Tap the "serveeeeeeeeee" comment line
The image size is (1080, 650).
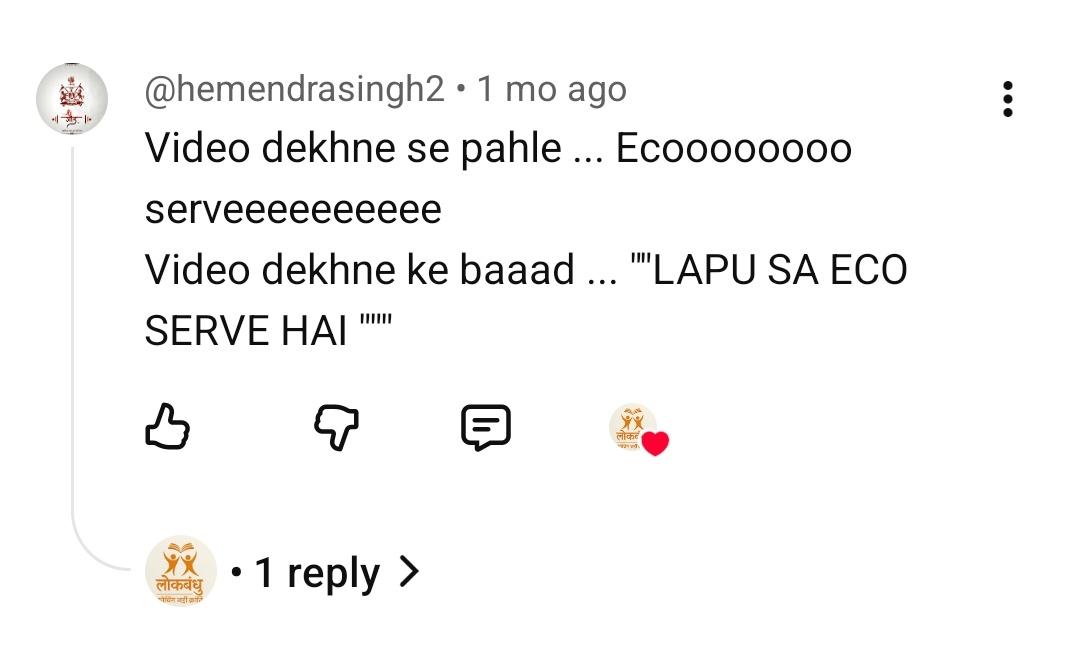coord(293,210)
